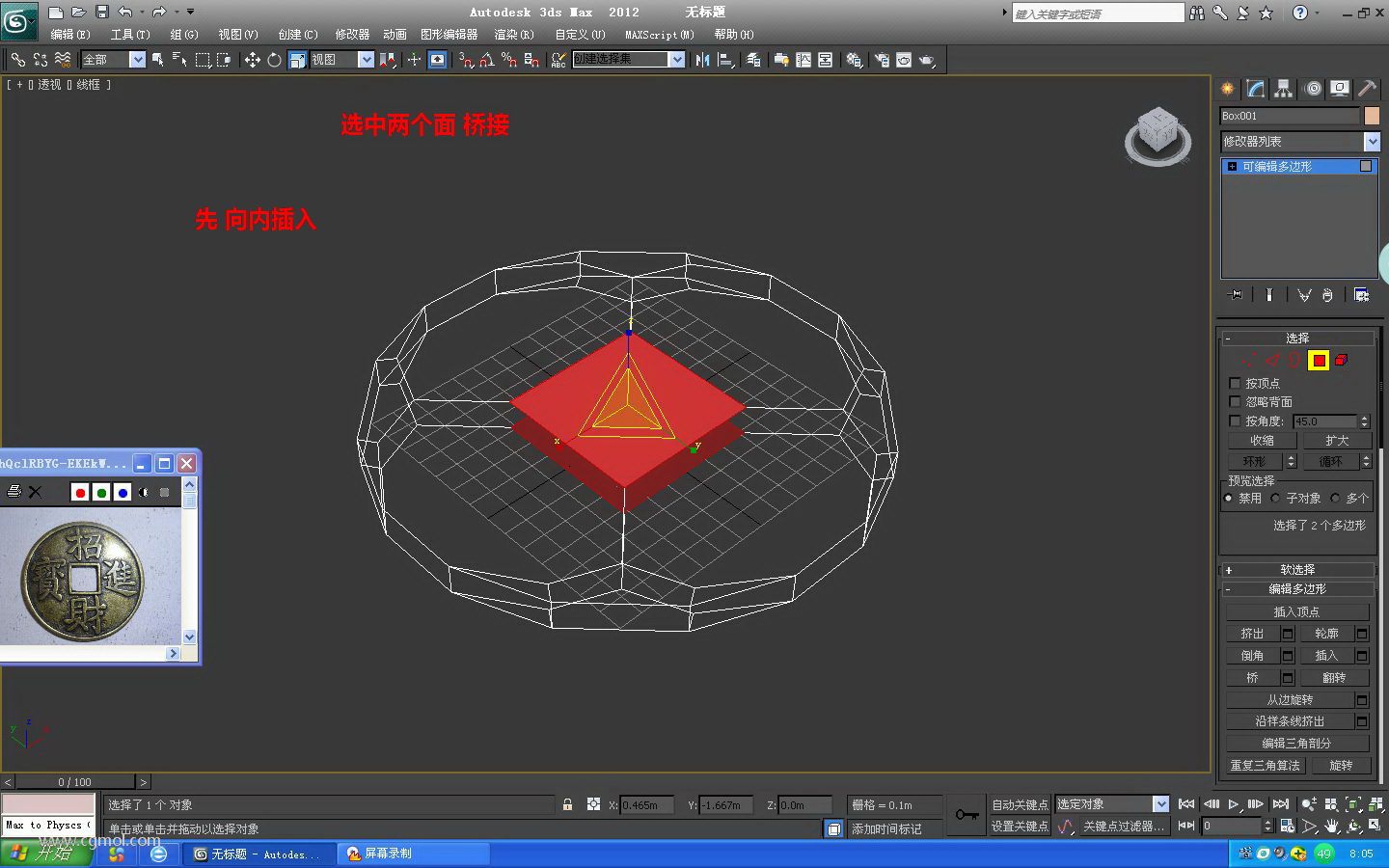This screenshot has width=1389, height=868.
Task: Click the Render teapot icon
Action: coord(926,60)
